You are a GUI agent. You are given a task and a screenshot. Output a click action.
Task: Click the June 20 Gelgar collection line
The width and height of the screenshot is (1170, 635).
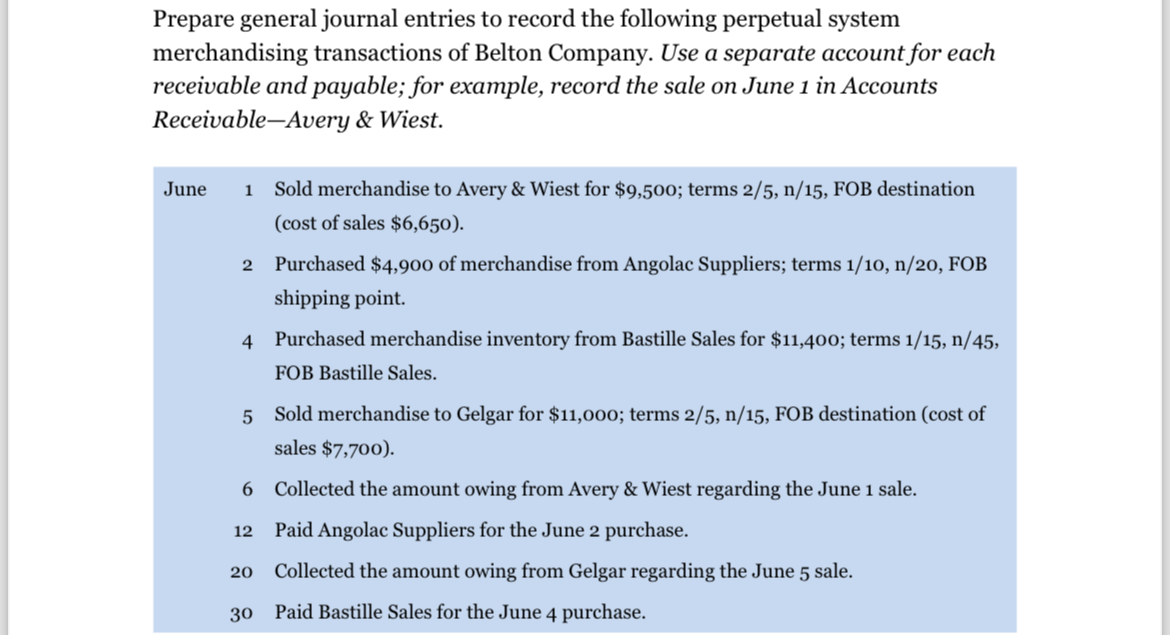pyautogui.click(x=563, y=572)
